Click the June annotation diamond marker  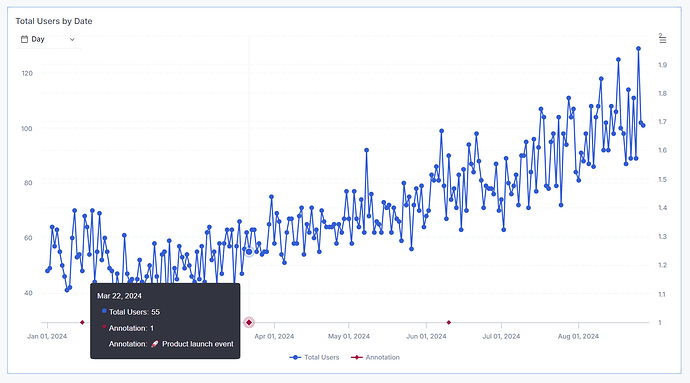click(449, 323)
